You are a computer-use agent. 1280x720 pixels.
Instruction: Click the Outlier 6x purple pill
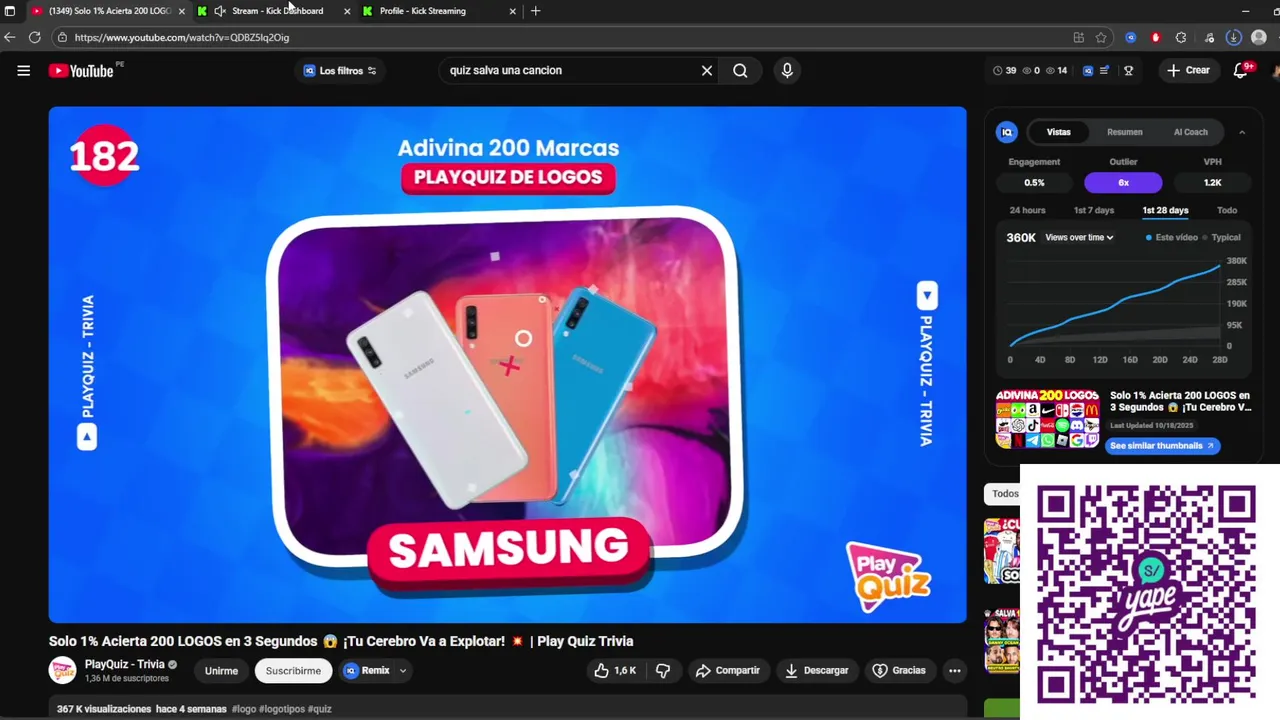coord(1123,183)
